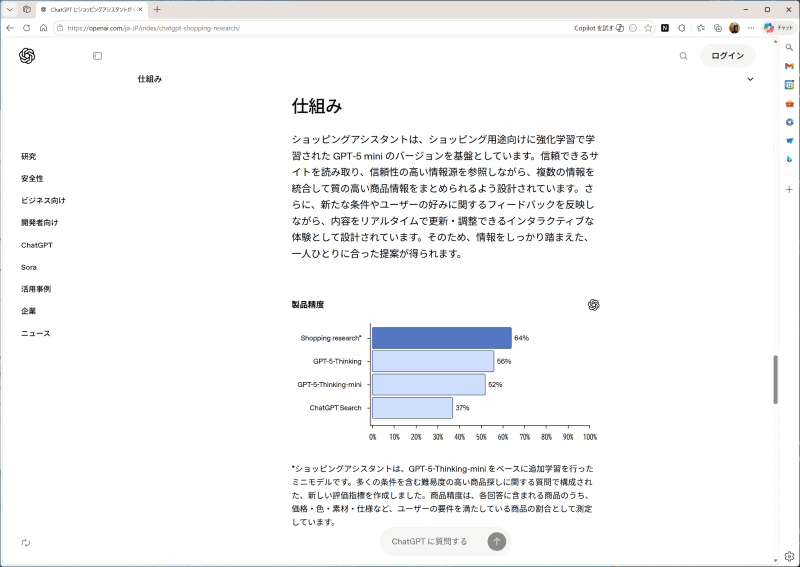Open the blue W icon in the Edge sidebar
Image resolution: width=800 pixels, height=567 pixels.
[789, 140]
